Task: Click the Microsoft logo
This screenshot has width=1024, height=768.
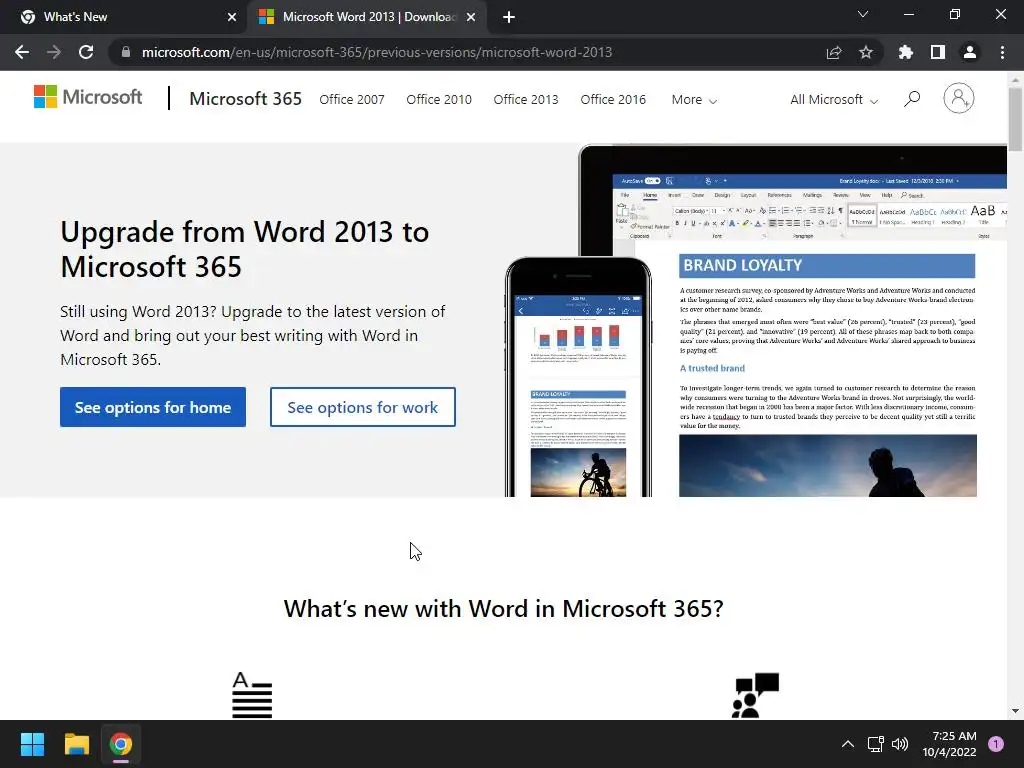Action: [88, 97]
